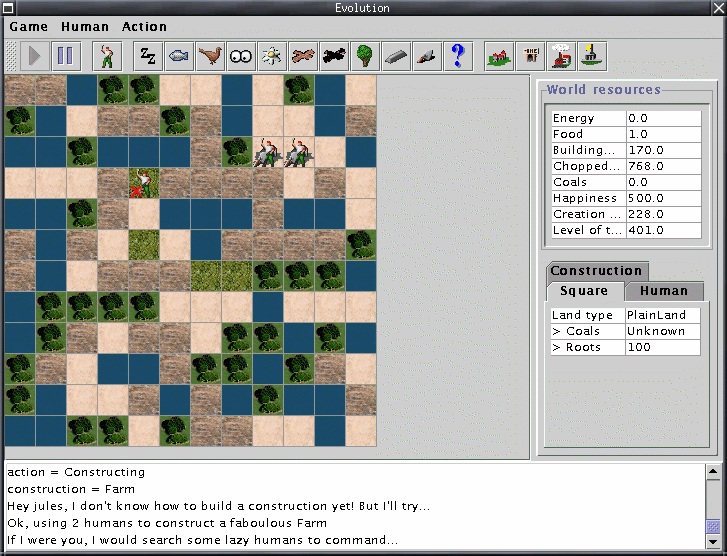The width and height of the screenshot is (727, 556).
Task: Select the fish action icon
Action: click(x=179, y=56)
